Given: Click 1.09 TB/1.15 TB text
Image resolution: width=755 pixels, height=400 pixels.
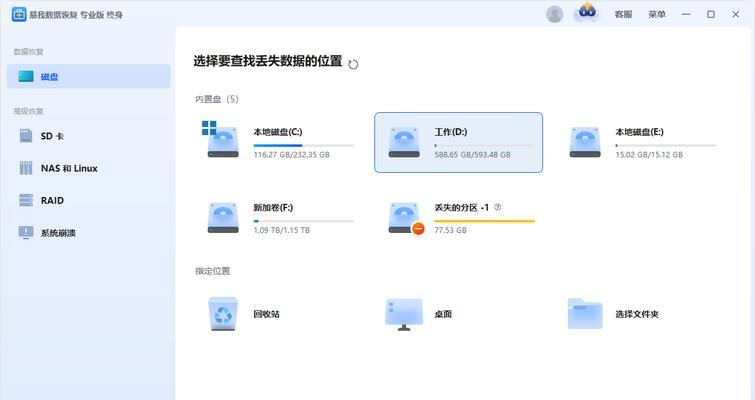Looking at the screenshot, I should click(282, 230).
